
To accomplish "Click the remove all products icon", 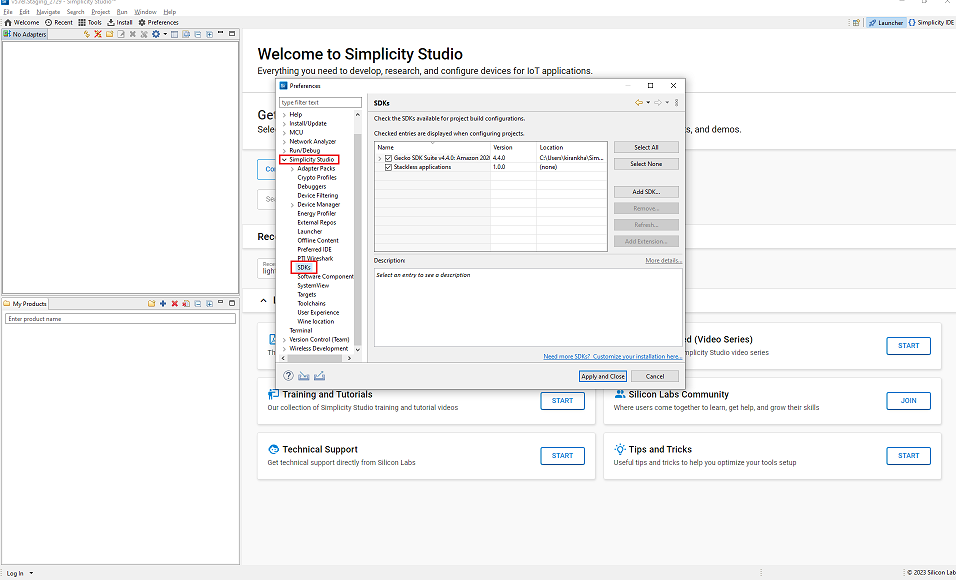I will pos(186,304).
